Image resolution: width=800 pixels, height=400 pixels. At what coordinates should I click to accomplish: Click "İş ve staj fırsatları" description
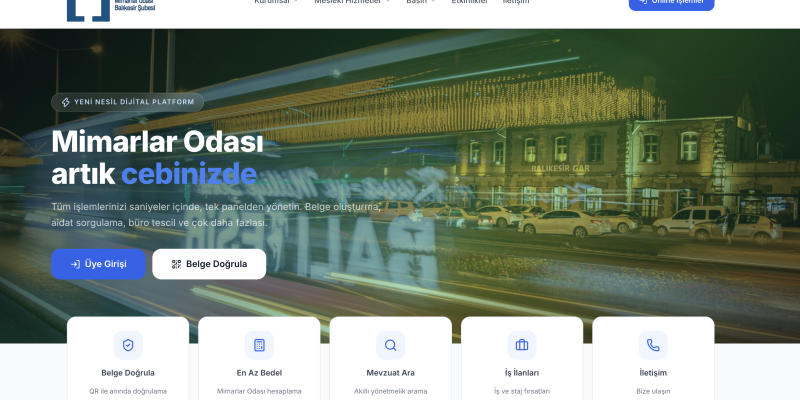[522, 391]
